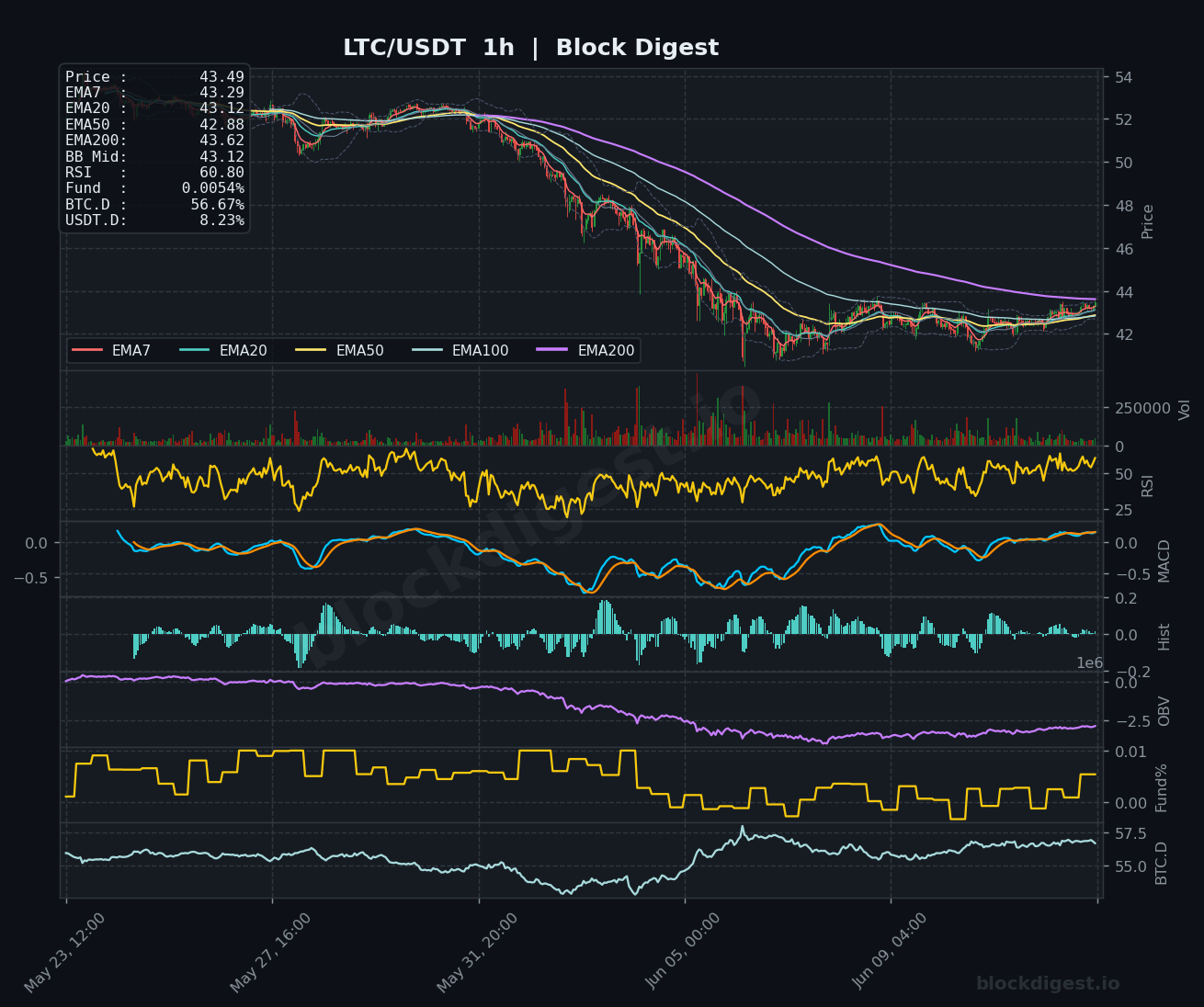Click the Hist axis label
Screen dimensions: 1204x1007
tap(1164, 636)
